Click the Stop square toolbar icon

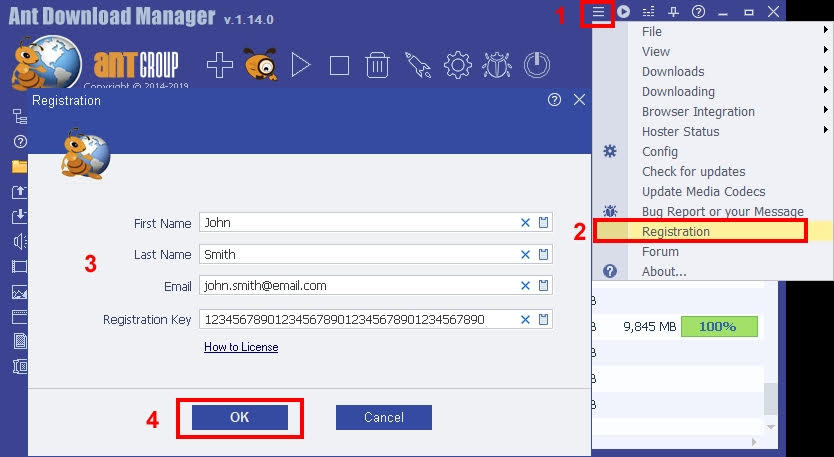[x=339, y=66]
